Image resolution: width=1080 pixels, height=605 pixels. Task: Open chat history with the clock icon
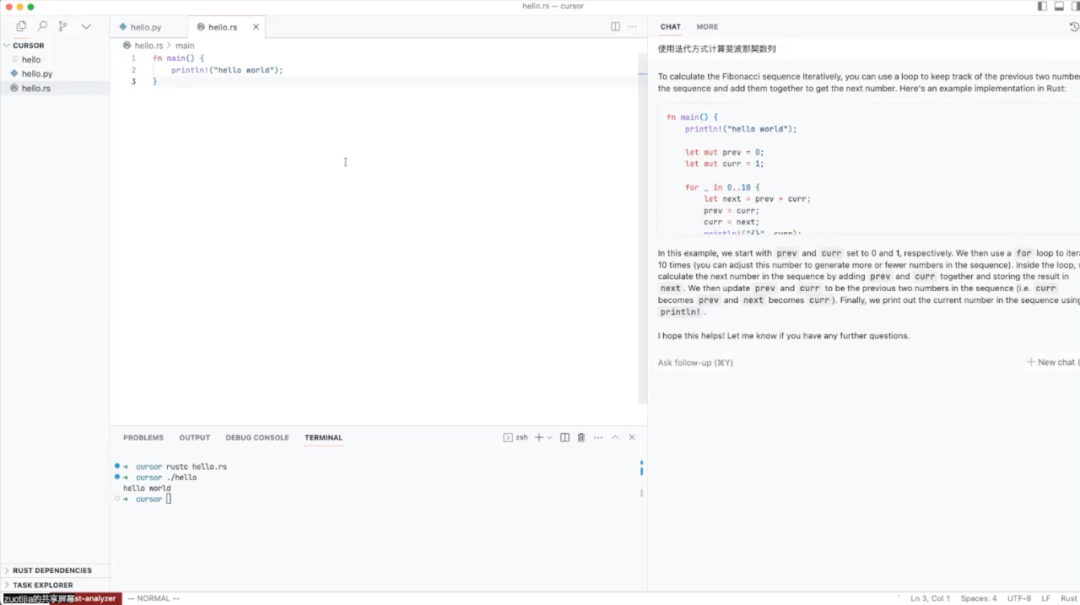(1074, 26)
